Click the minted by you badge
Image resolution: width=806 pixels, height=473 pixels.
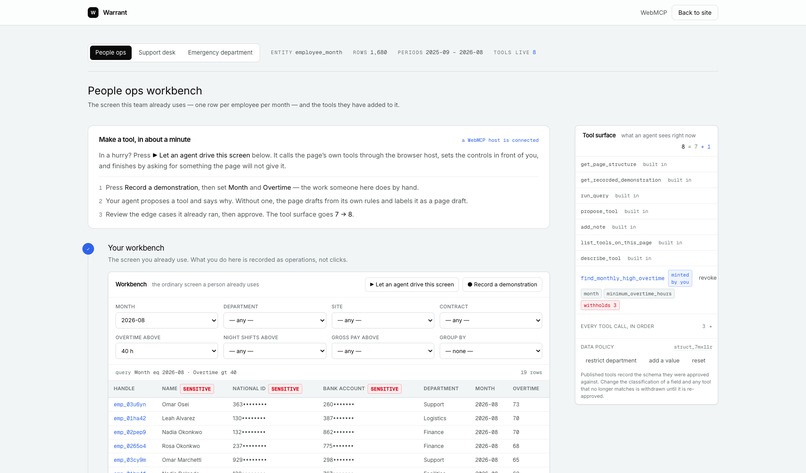(680, 278)
